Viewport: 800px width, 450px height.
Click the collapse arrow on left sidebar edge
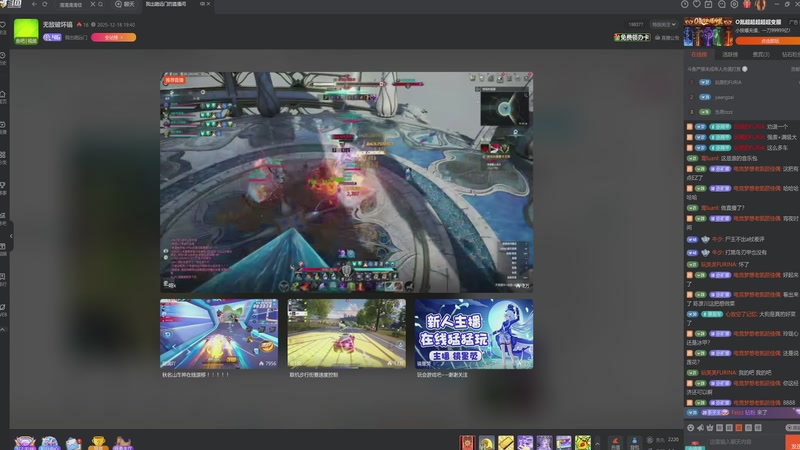(11, 236)
